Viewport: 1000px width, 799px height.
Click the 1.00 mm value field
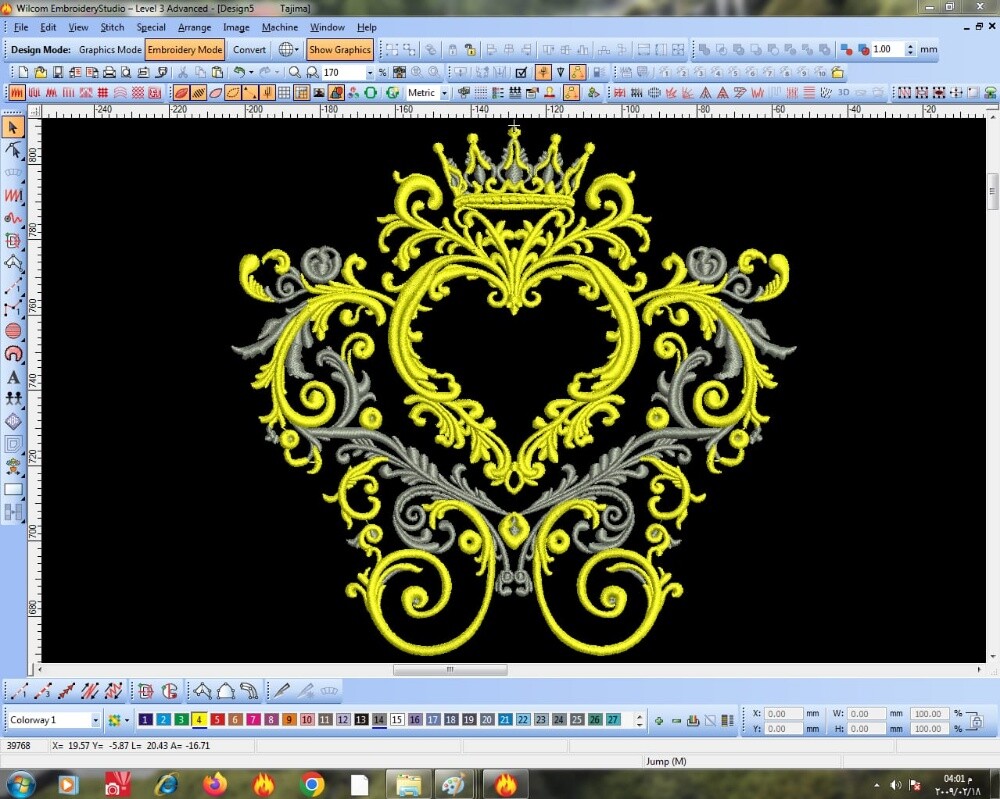[888, 49]
